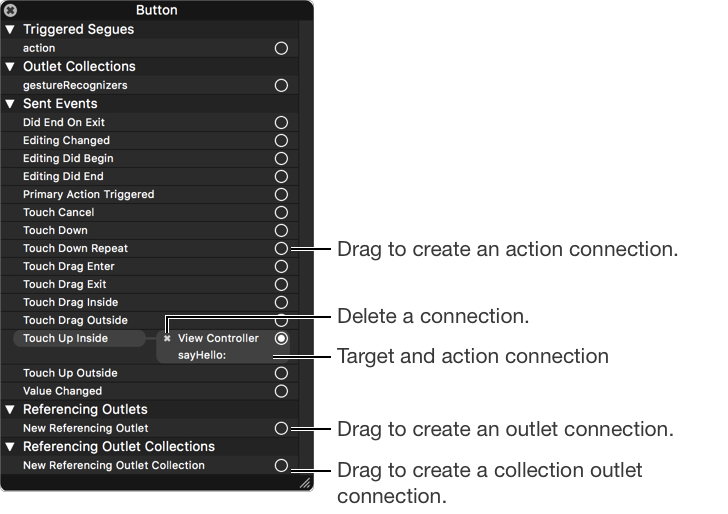Click the Value Changed connection circle

281,391
